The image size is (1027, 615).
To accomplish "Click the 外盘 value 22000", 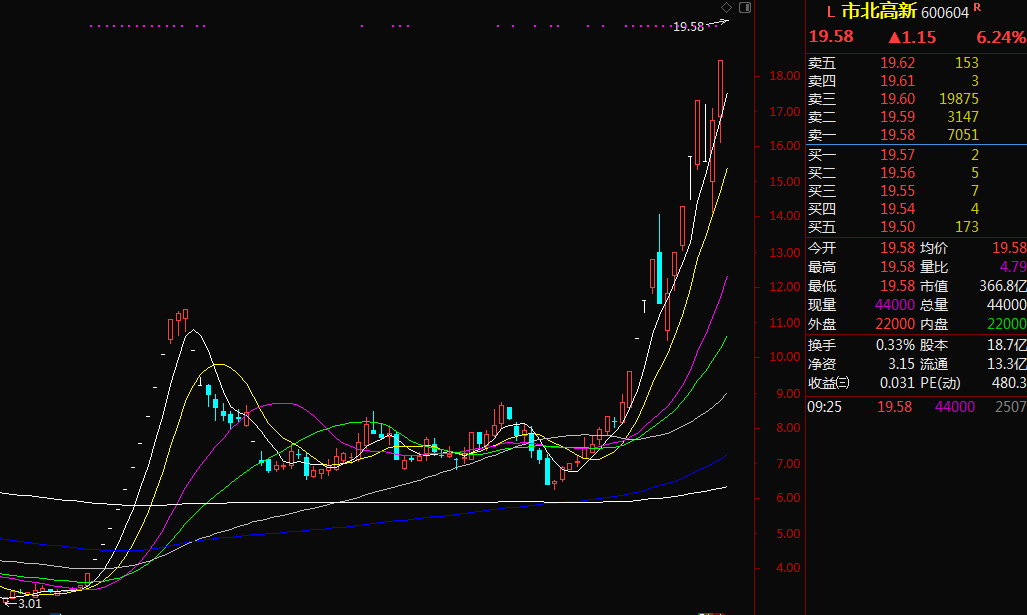I will tap(895, 324).
